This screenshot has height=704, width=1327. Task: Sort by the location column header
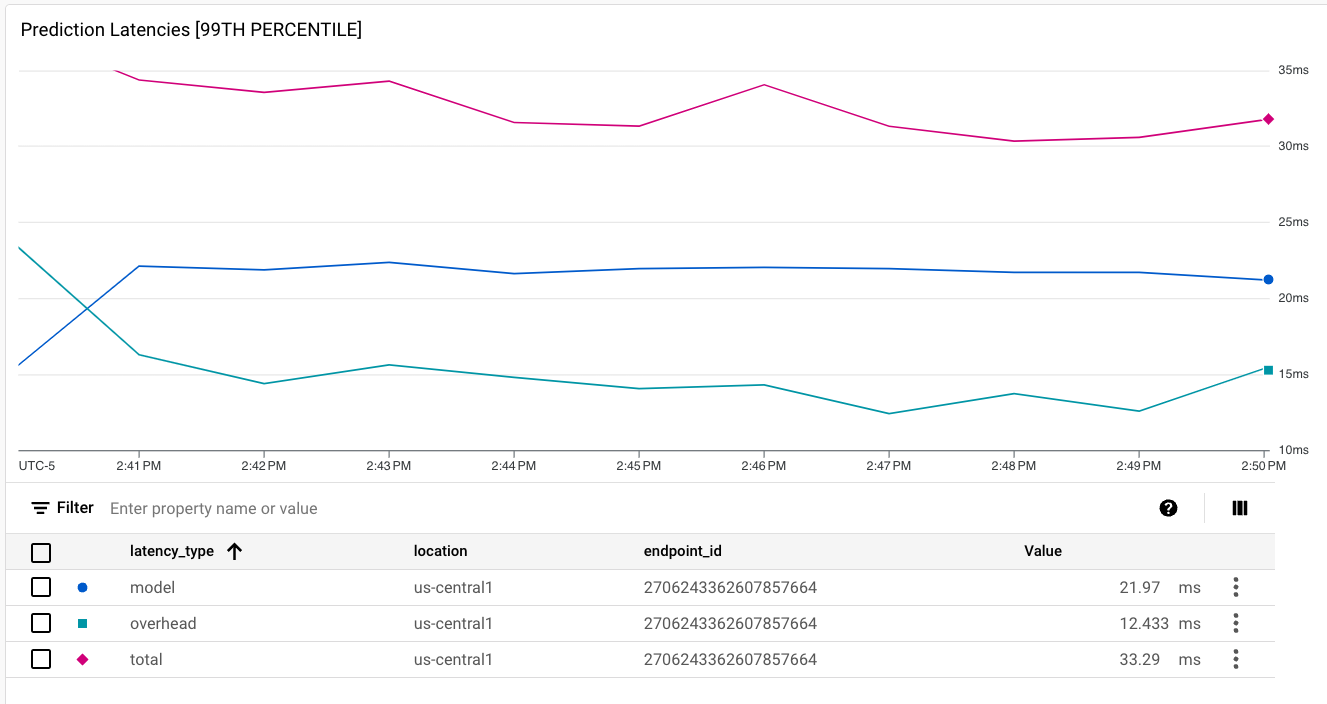click(x=440, y=551)
